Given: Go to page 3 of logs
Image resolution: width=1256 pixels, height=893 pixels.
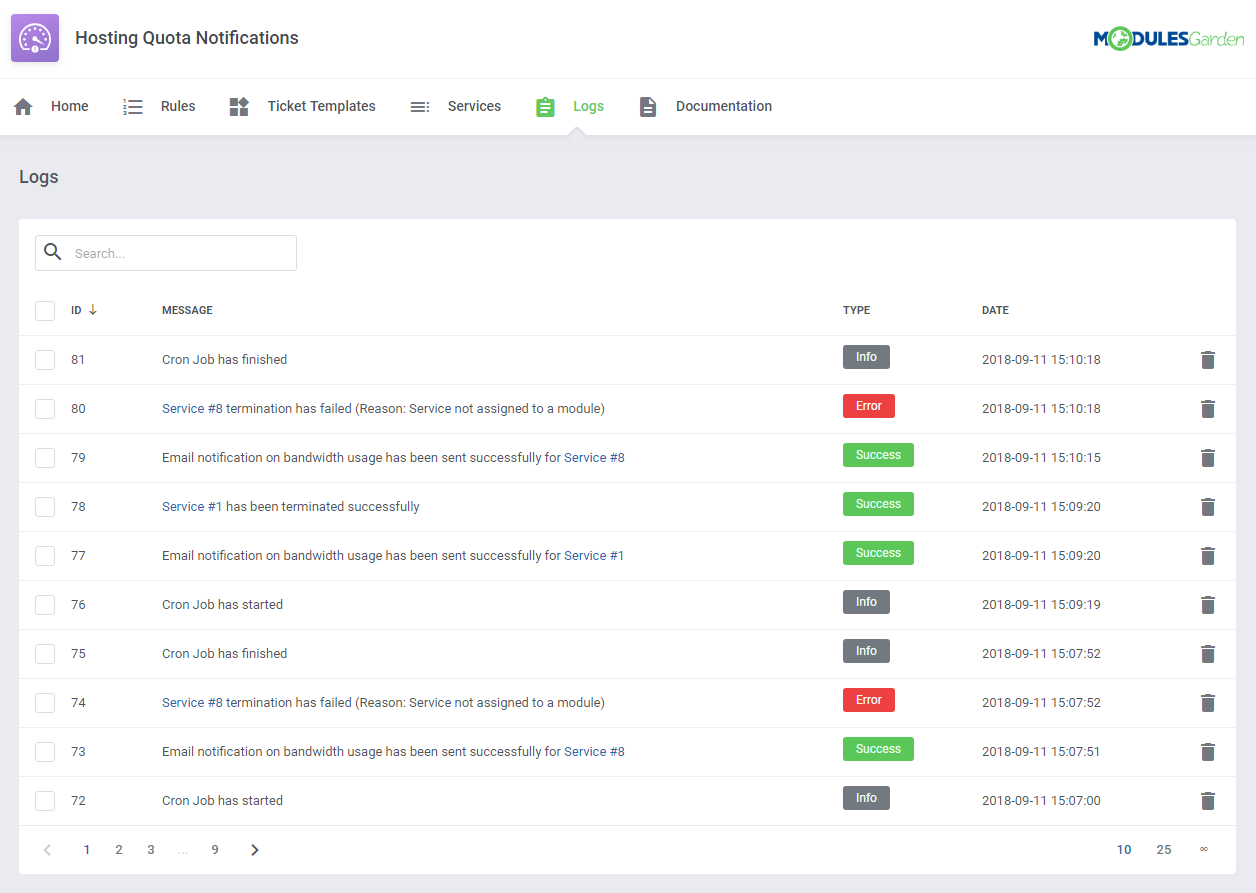Looking at the screenshot, I should pyautogui.click(x=151, y=850).
